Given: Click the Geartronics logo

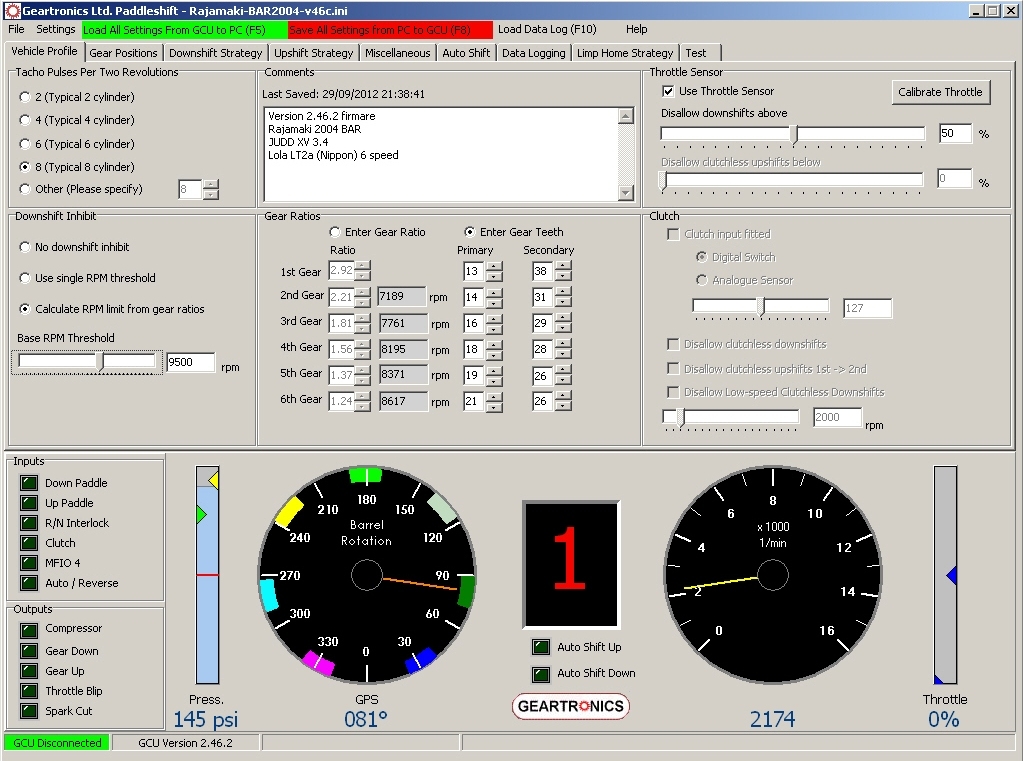Looking at the screenshot, I should click(571, 706).
